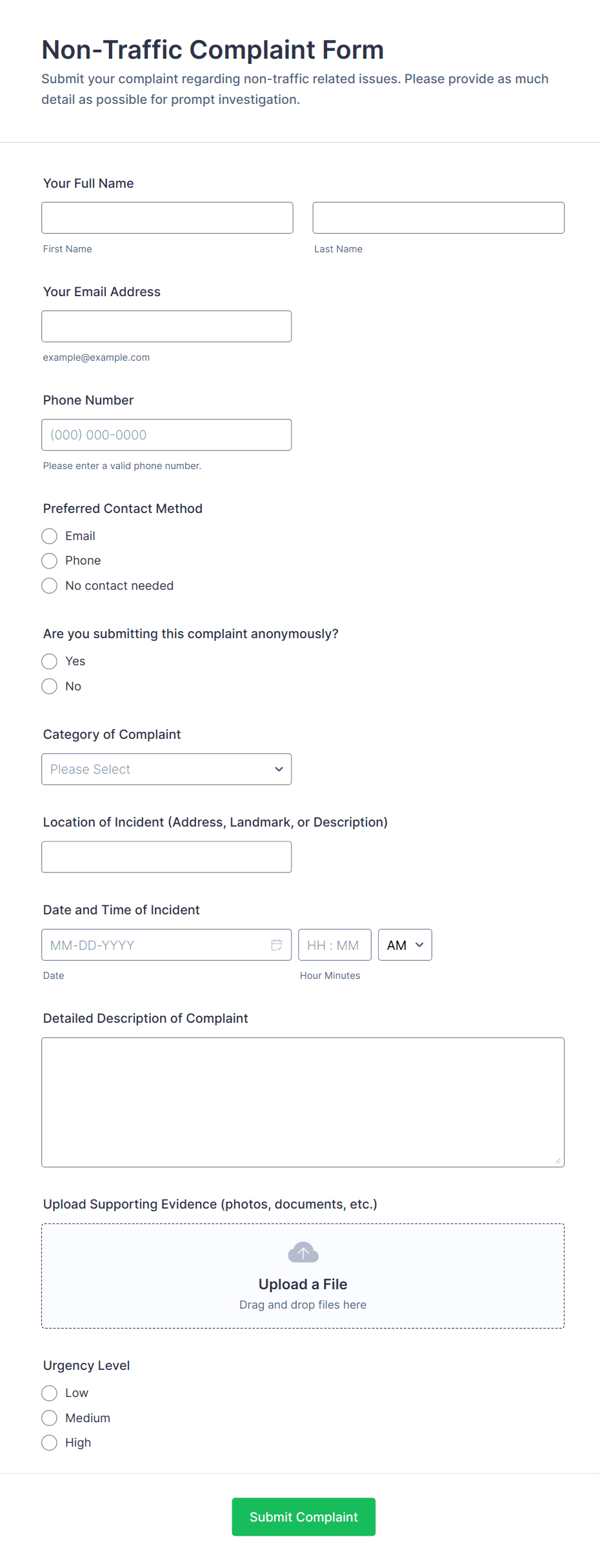Image resolution: width=600 pixels, height=1568 pixels.
Task: Select Yes for anonymous submission
Action: click(x=50, y=661)
